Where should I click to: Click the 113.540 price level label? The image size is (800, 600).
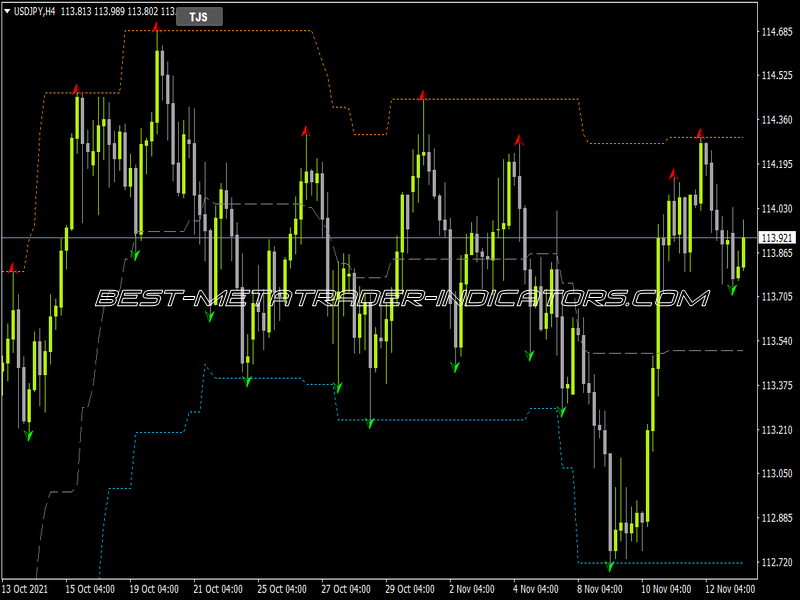(x=777, y=341)
